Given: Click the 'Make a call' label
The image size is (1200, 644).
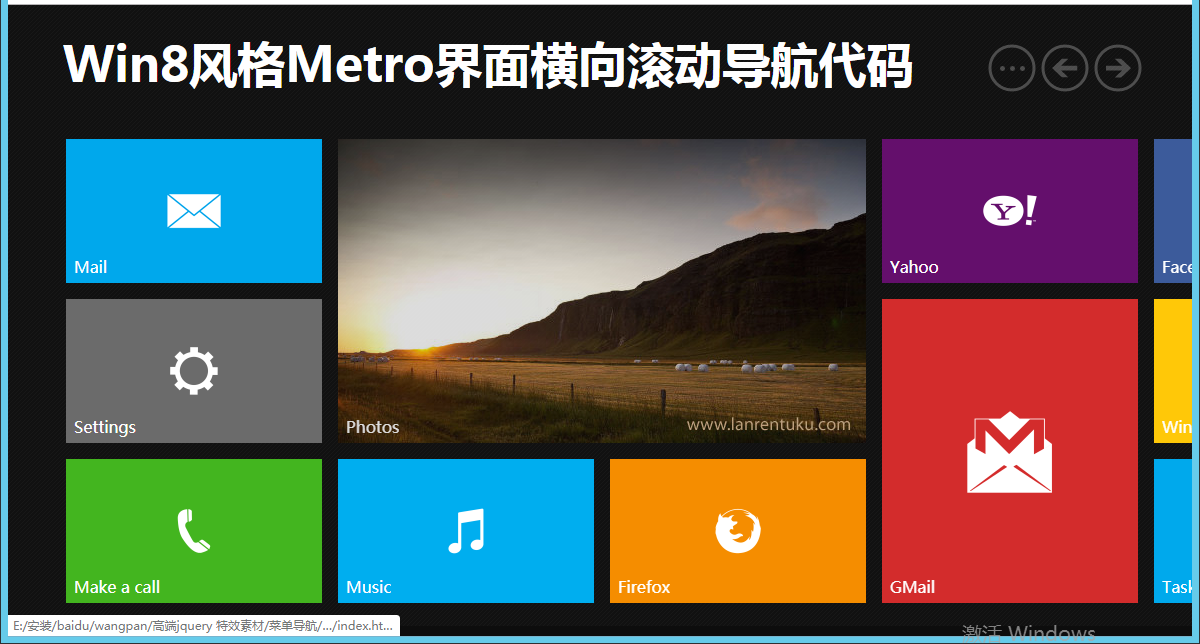Looking at the screenshot, I should coord(117,587).
